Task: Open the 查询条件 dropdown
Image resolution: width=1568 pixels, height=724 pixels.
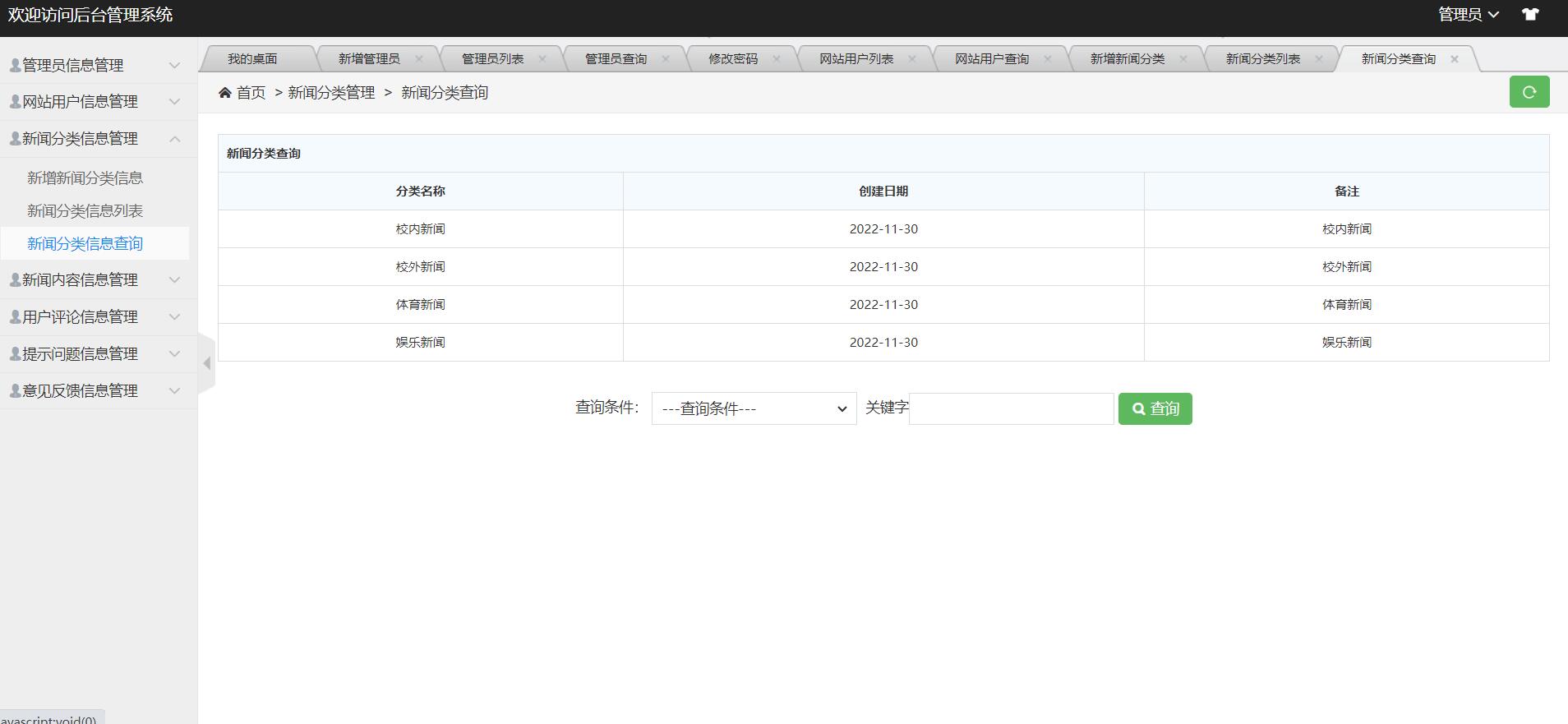Action: pos(754,408)
